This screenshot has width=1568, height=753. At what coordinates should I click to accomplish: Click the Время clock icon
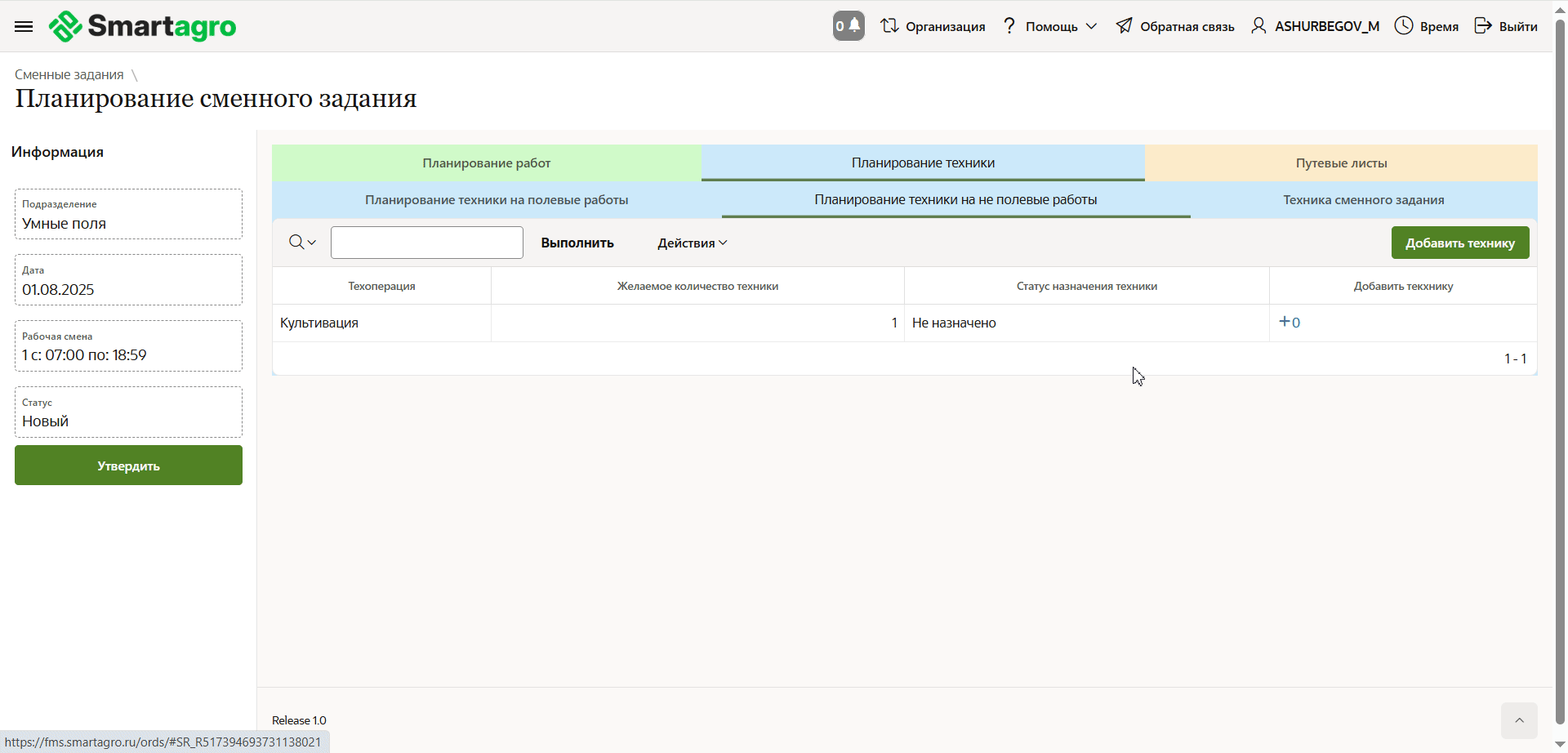click(1403, 26)
